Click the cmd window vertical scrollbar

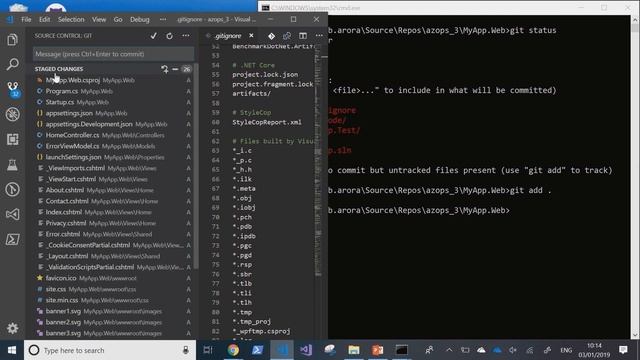click(635, 178)
